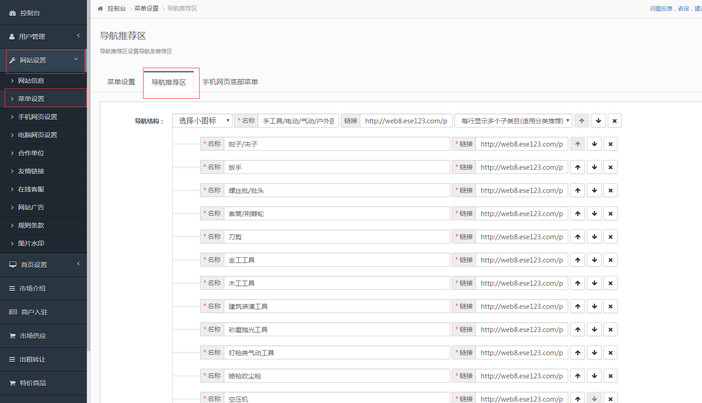Click move-down arrow for 钳子/夹子 row

point(594,144)
